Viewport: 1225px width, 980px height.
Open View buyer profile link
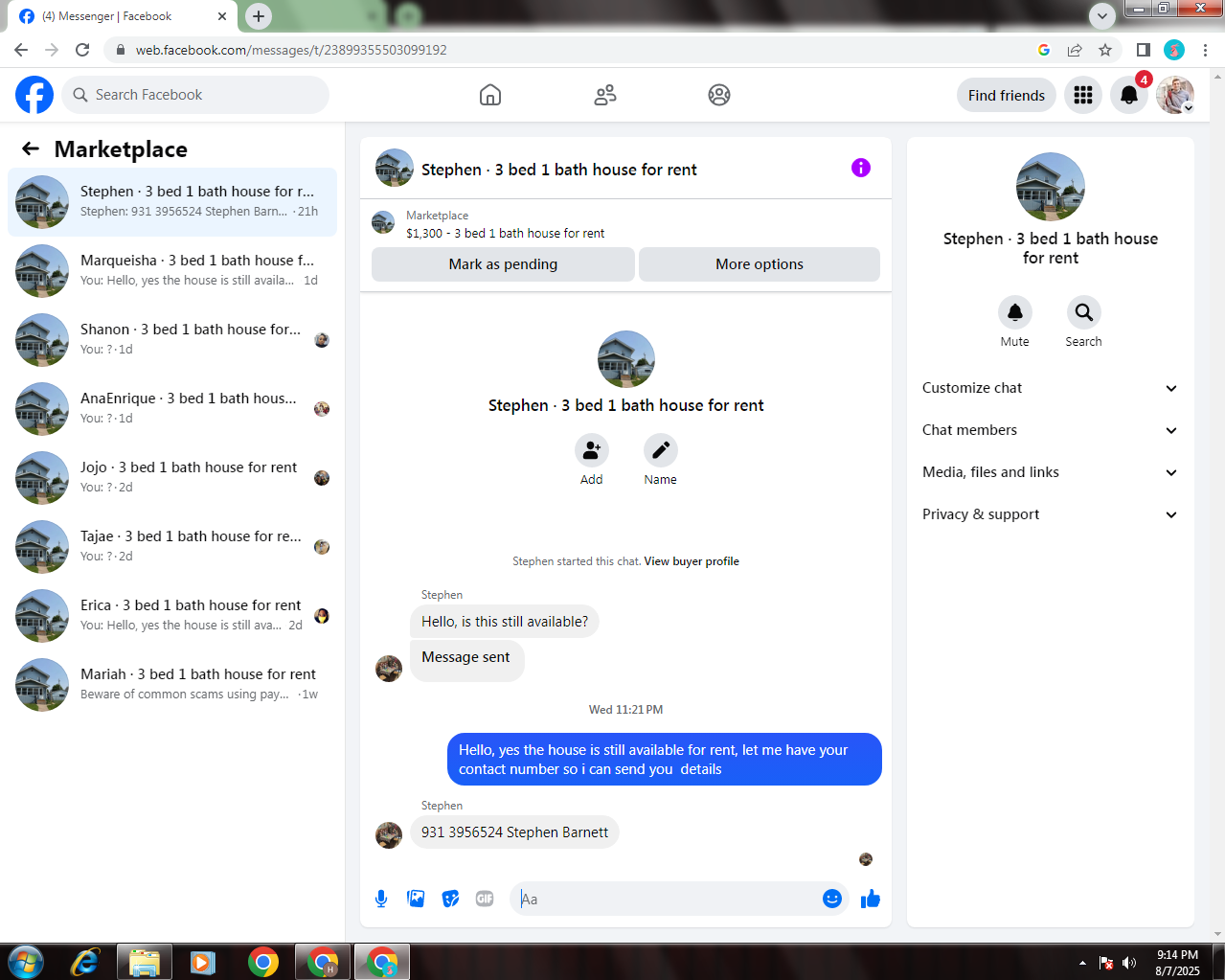click(692, 561)
